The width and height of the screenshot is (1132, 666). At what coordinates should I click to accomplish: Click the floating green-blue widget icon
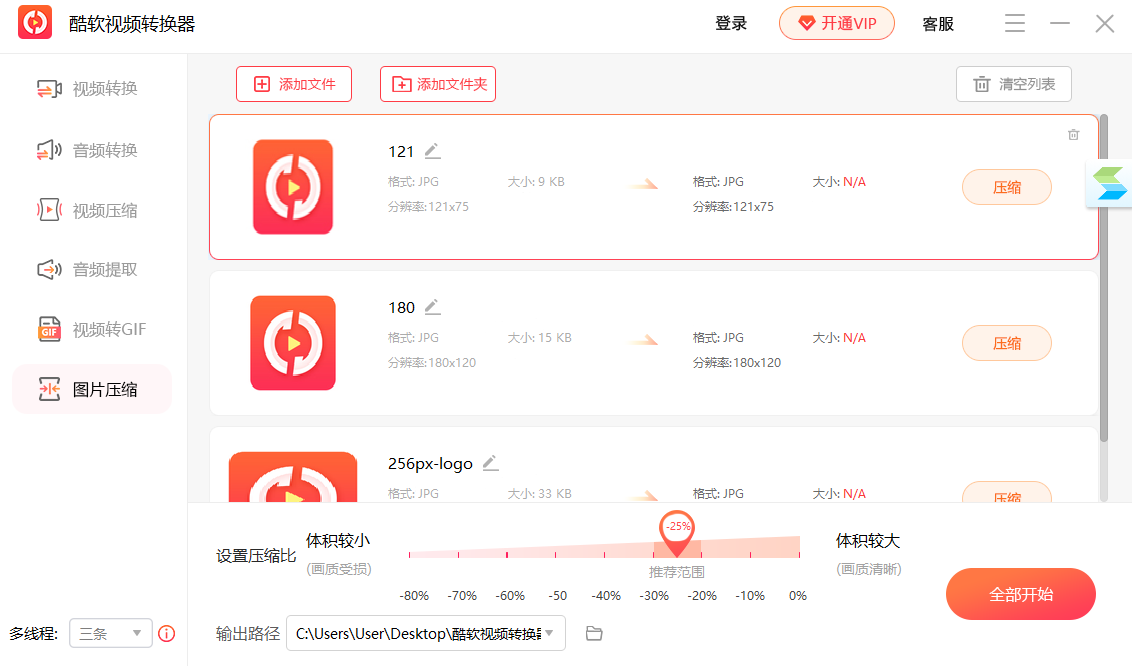point(1109,183)
